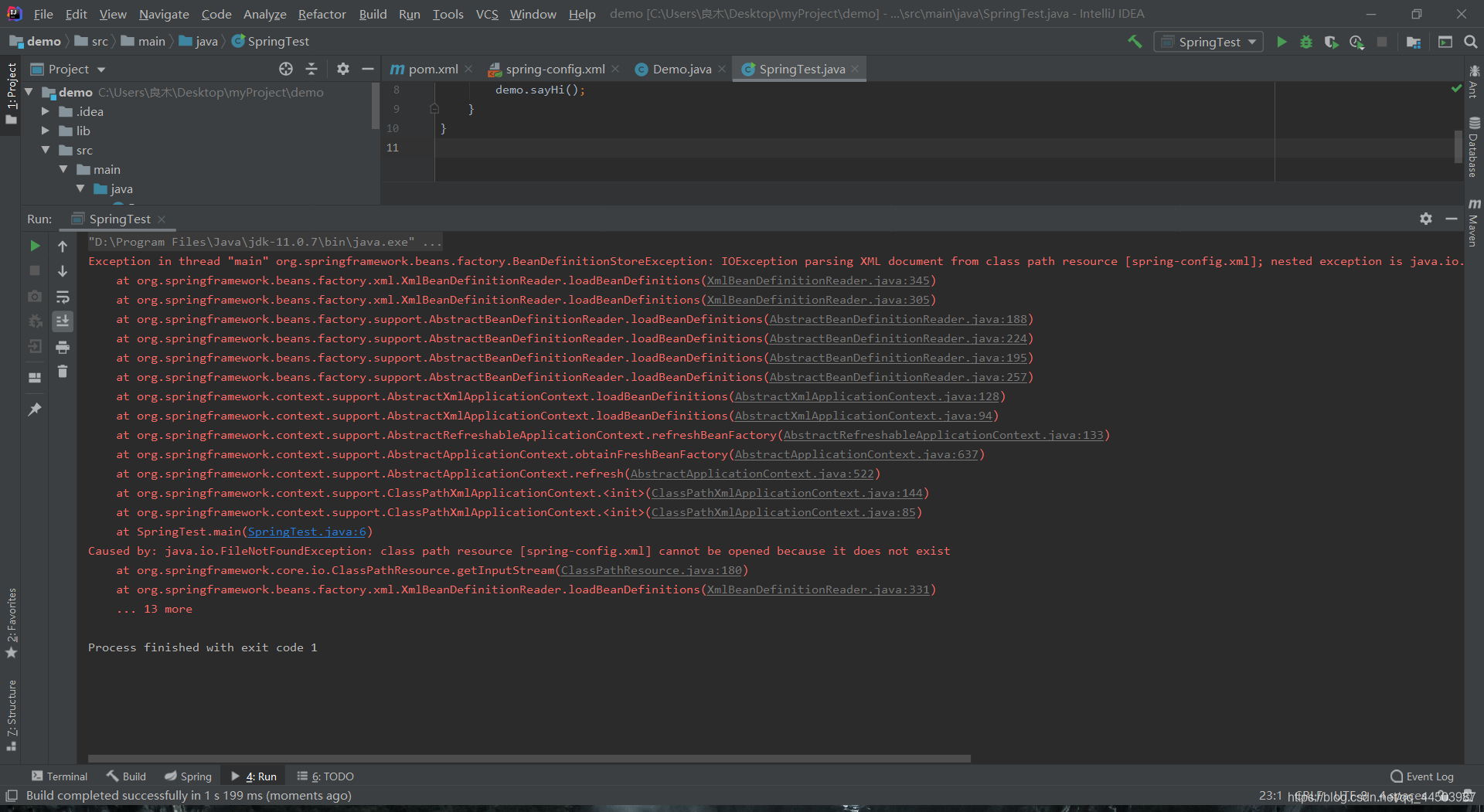1484x812 pixels.
Task: Rerun SpringTest in Run panel
Action: pos(35,246)
